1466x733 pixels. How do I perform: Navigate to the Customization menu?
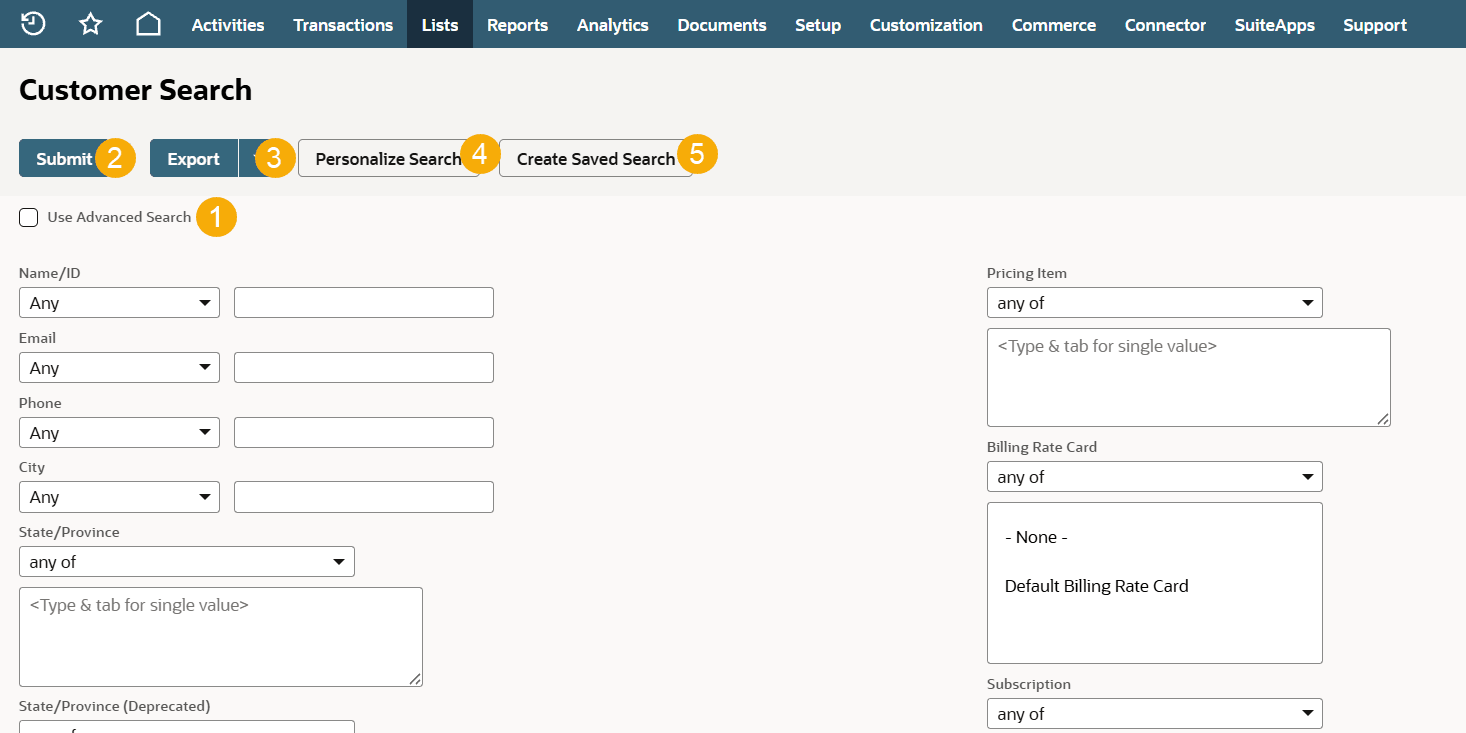925,24
